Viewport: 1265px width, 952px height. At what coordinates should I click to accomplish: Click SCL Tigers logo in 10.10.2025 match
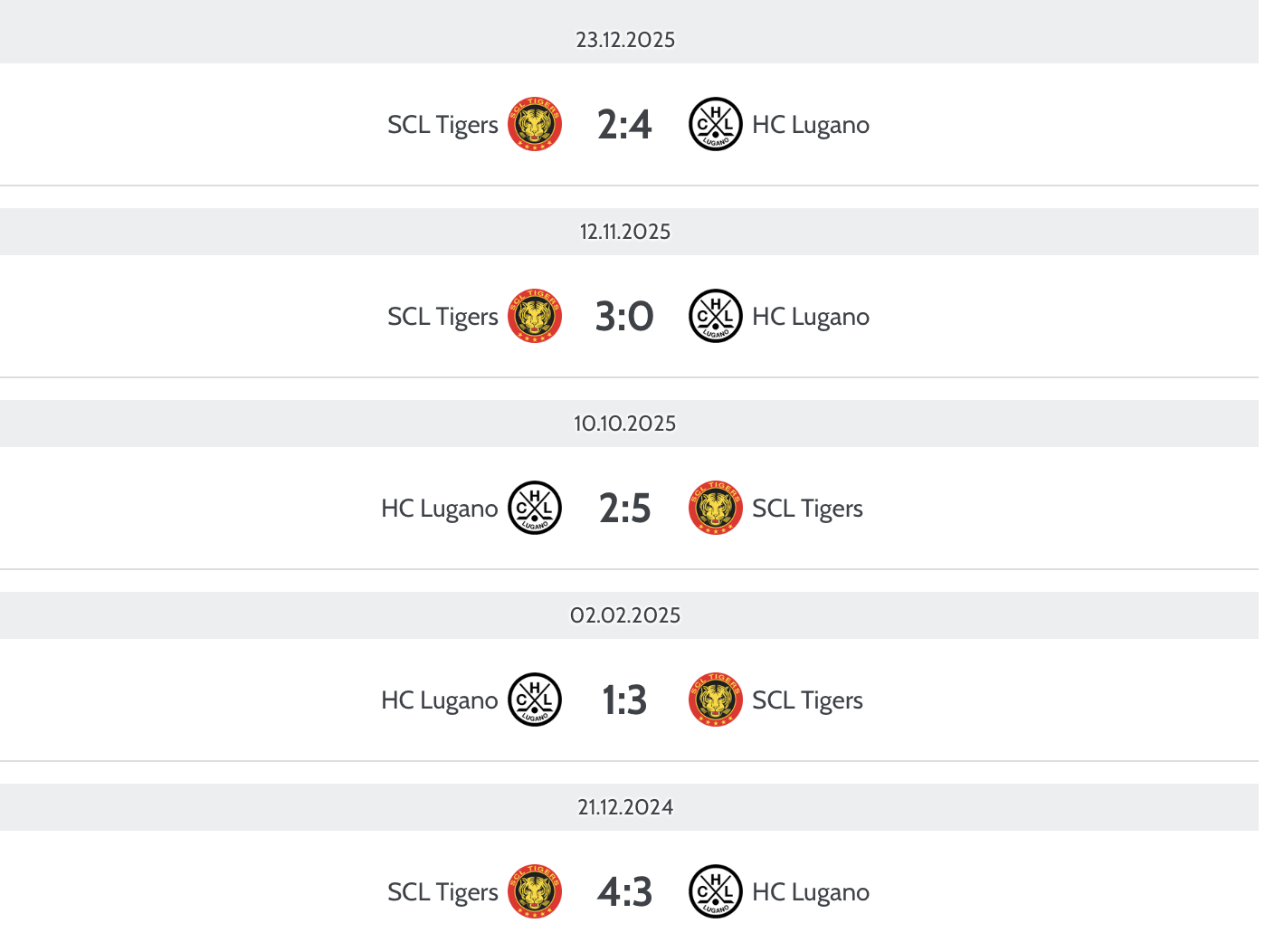(716, 508)
